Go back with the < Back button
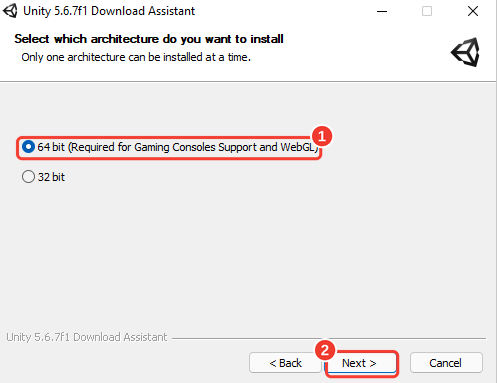This screenshot has height=383, width=497. [285, 363]
